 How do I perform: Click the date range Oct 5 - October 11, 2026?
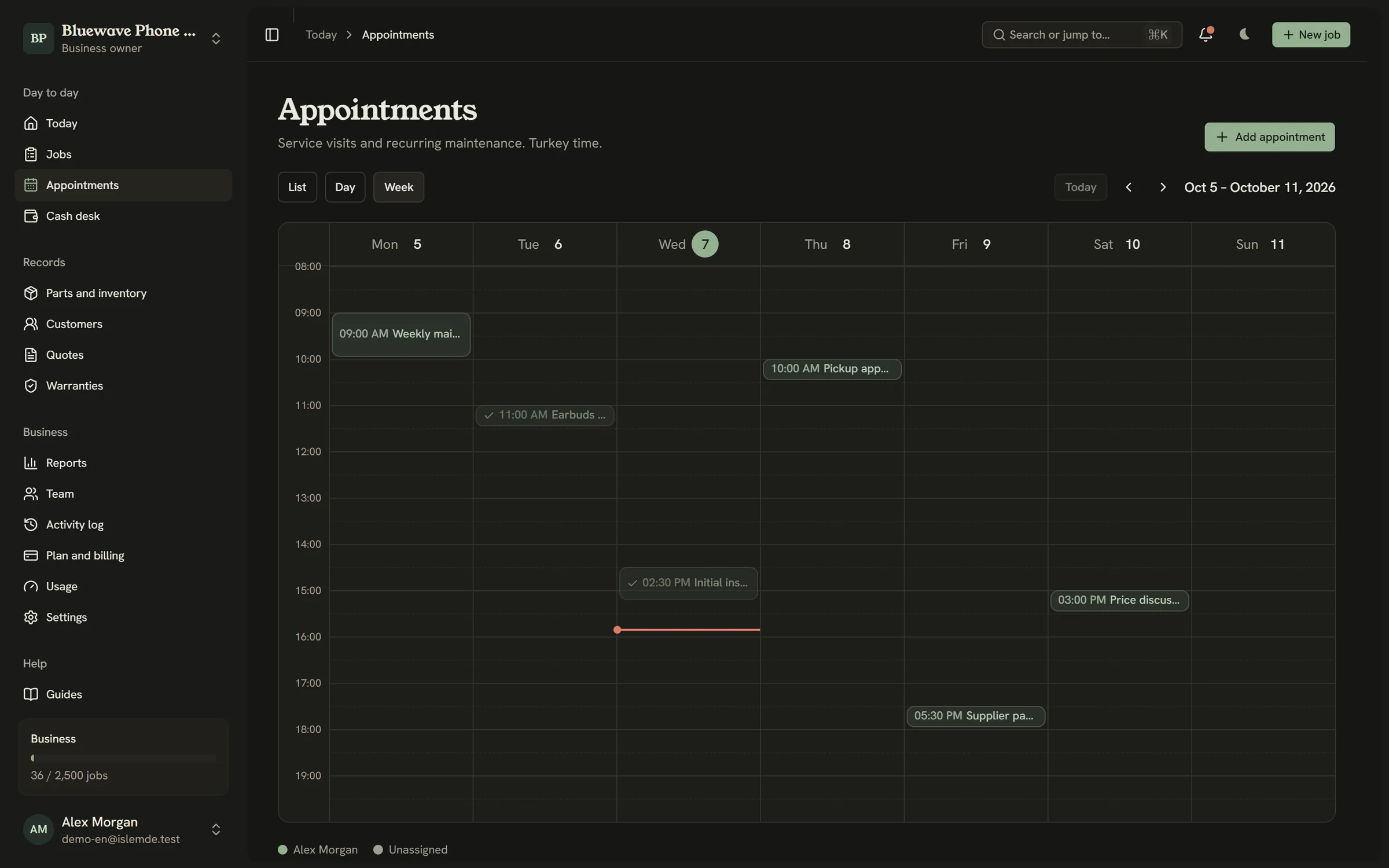point(1259,187)
